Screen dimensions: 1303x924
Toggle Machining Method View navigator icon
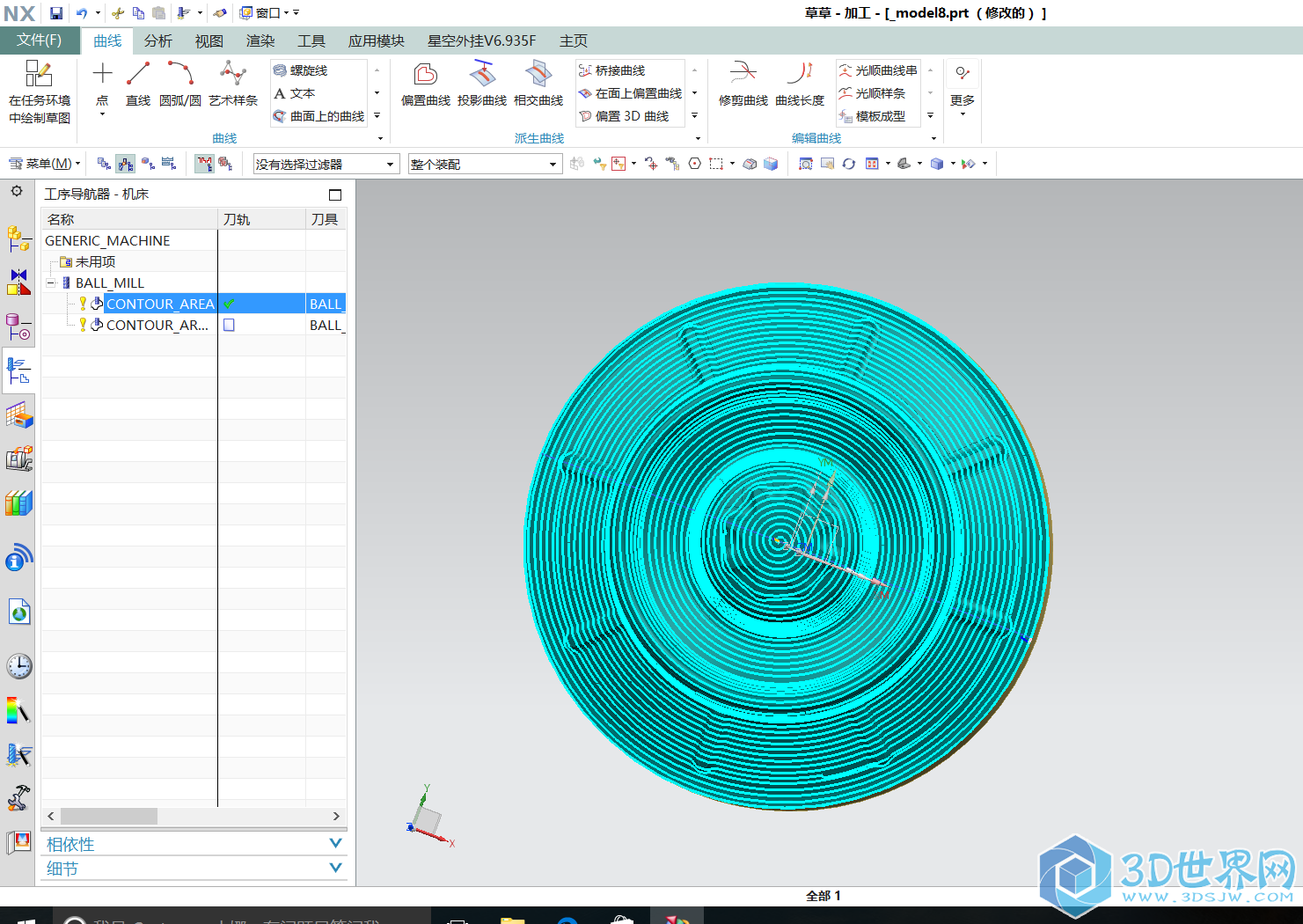point(169,164)
